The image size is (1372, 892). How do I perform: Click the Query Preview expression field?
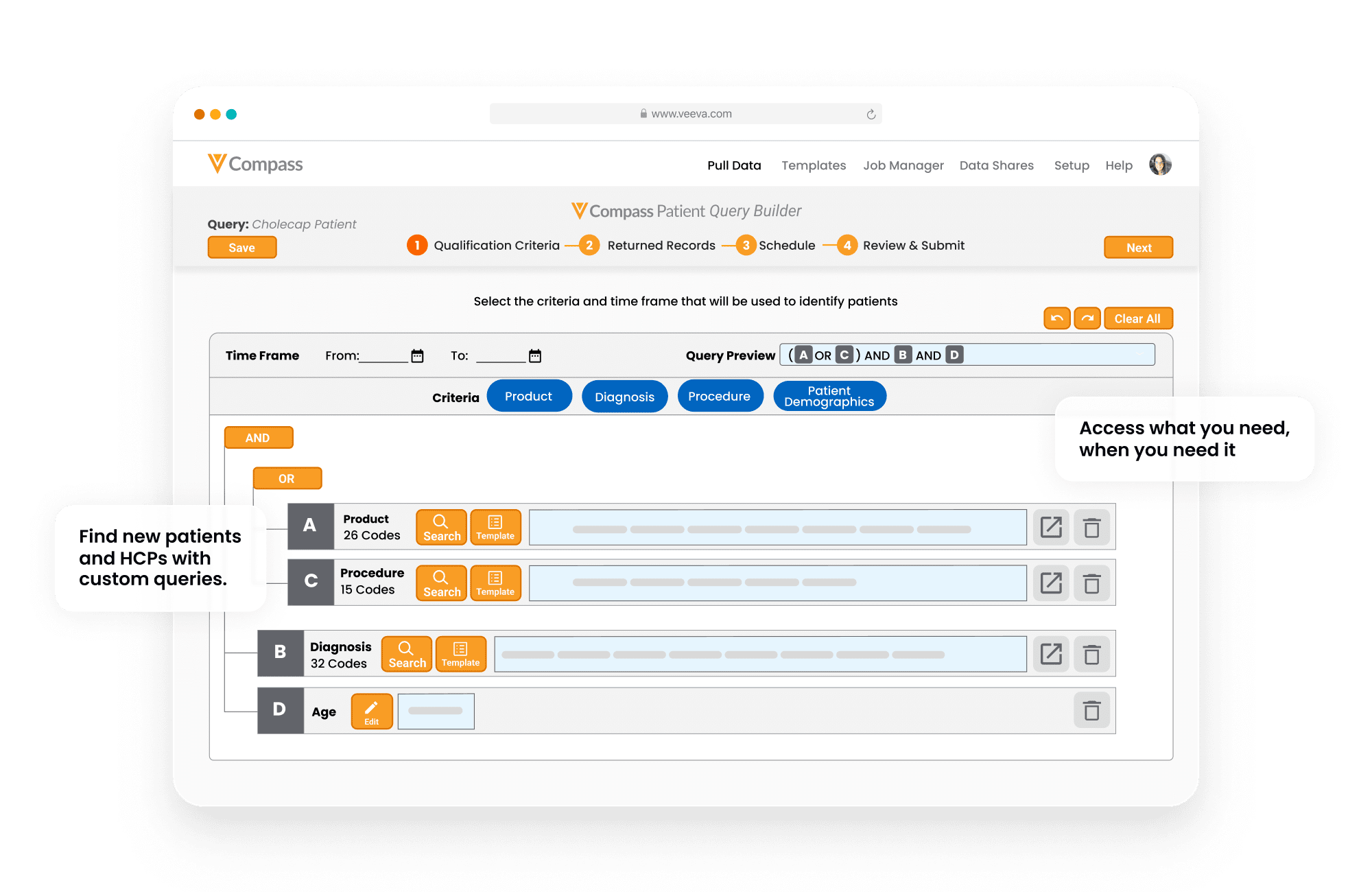click(x=967, y=355)
